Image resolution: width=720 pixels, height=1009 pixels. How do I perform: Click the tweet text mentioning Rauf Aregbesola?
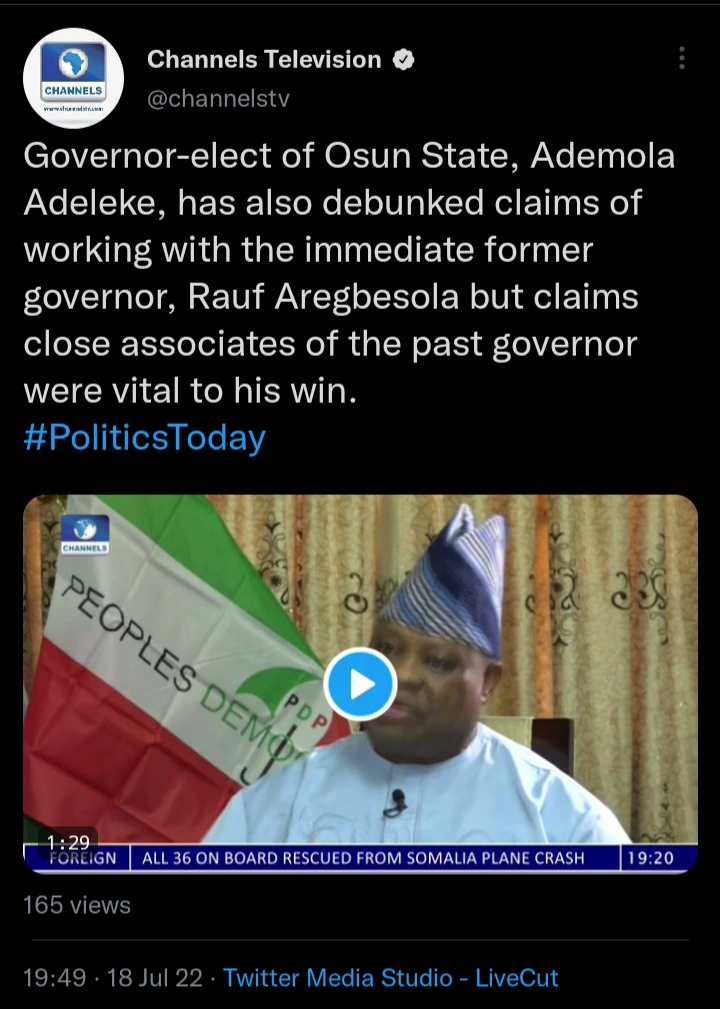point(349,273)
